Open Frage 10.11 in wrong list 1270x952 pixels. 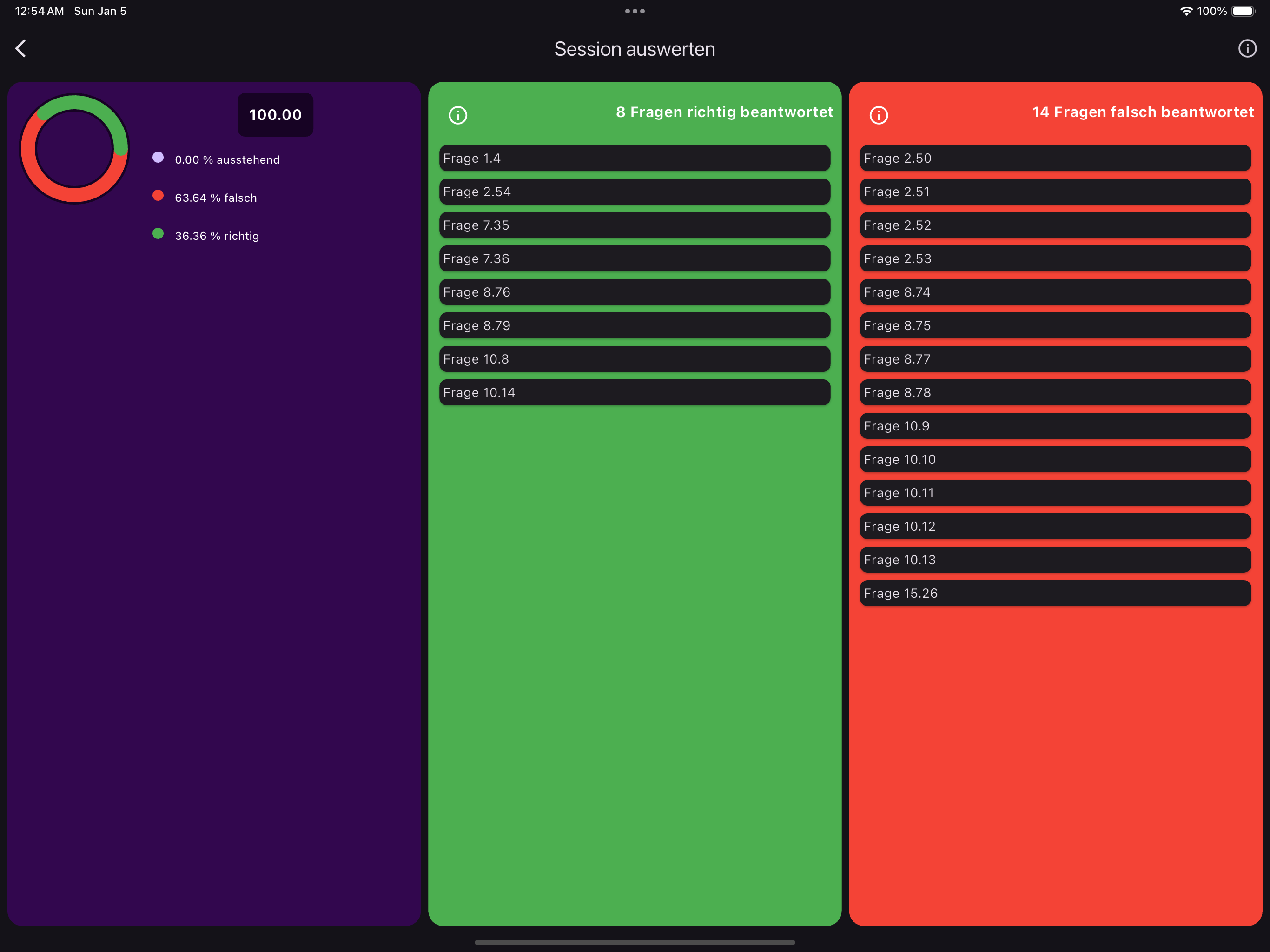[1055, 493]
